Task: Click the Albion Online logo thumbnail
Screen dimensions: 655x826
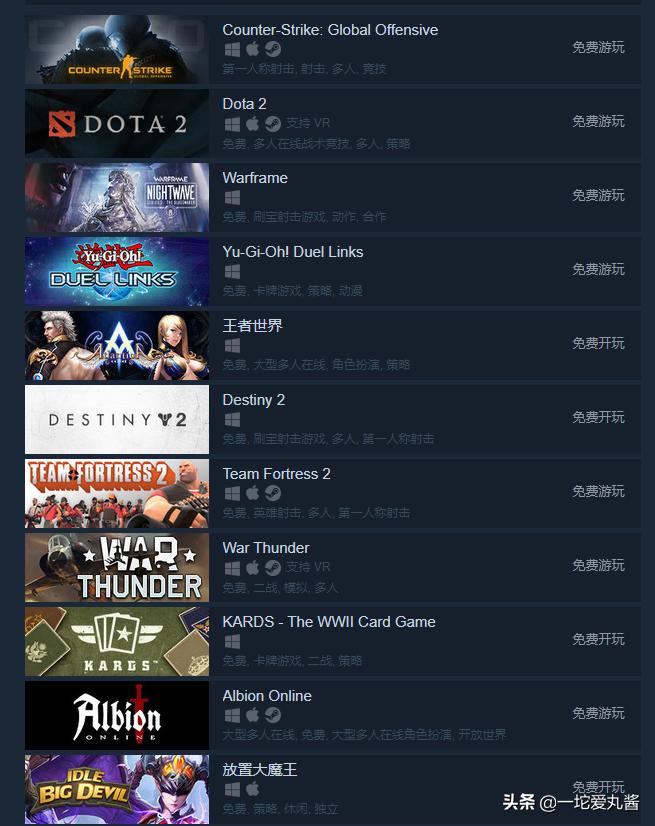Action: point(117,715)
